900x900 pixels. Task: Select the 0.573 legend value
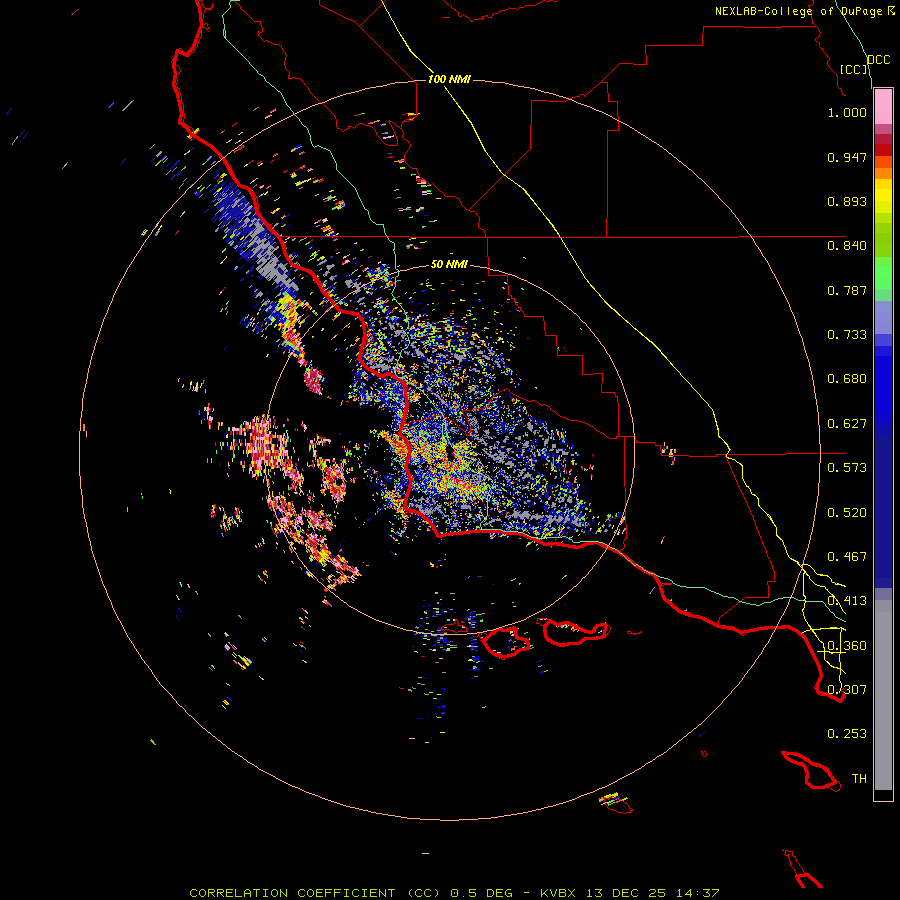click(847, 468)
